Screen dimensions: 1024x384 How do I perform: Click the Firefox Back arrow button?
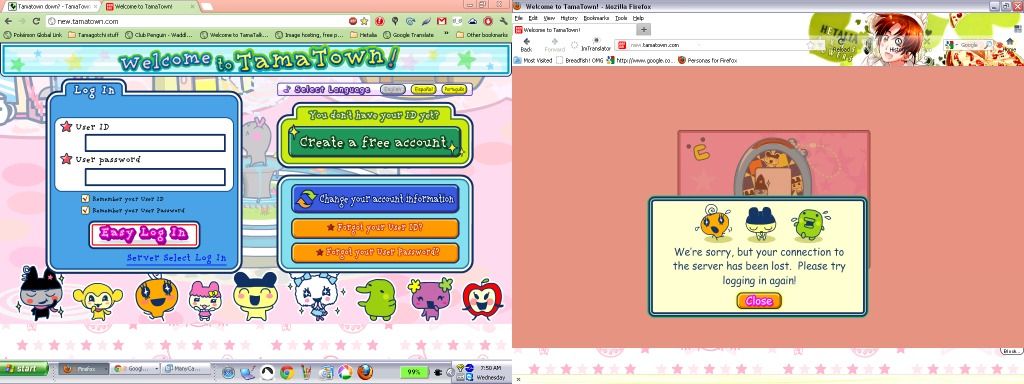pyautogui.click(x=526, y=44)
